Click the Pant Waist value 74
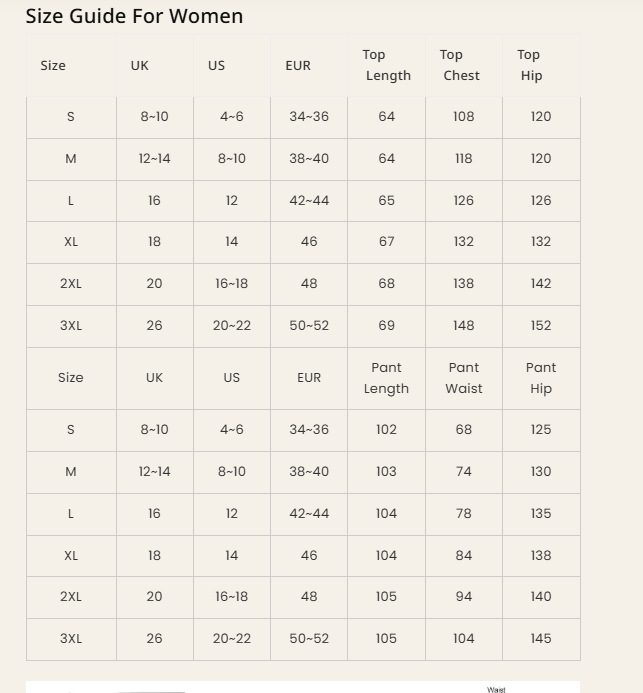This screenshot has width=643, height=693. (464, 472)
